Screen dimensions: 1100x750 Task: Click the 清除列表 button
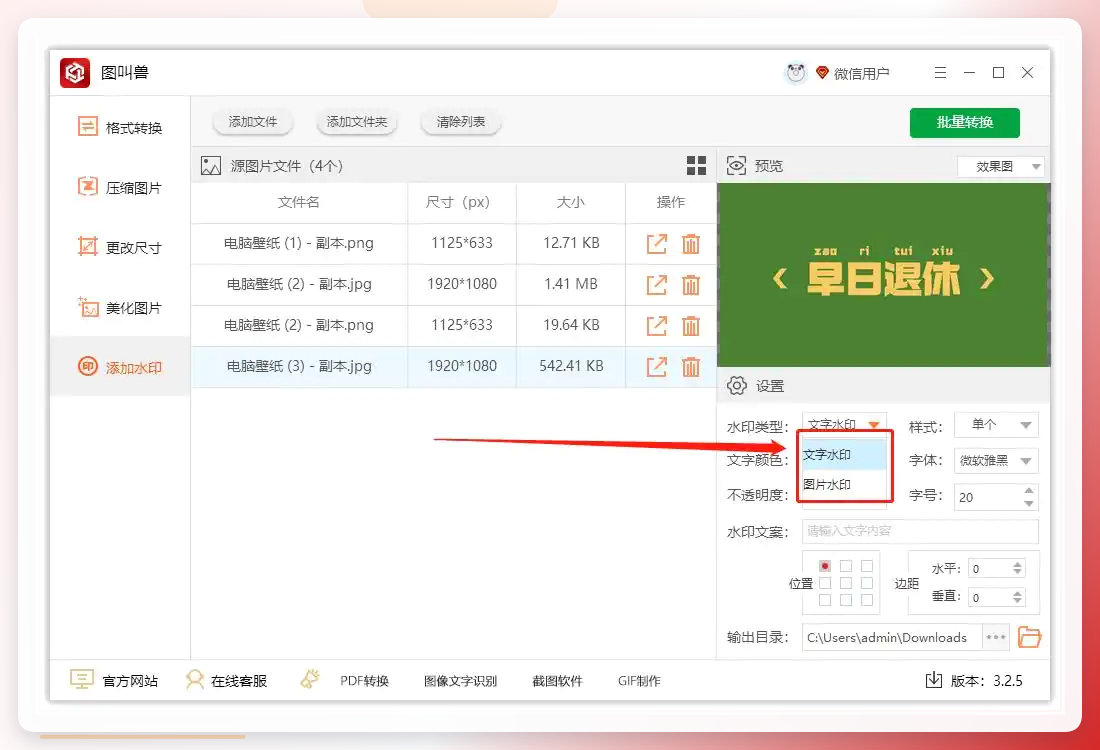(461, 121)
